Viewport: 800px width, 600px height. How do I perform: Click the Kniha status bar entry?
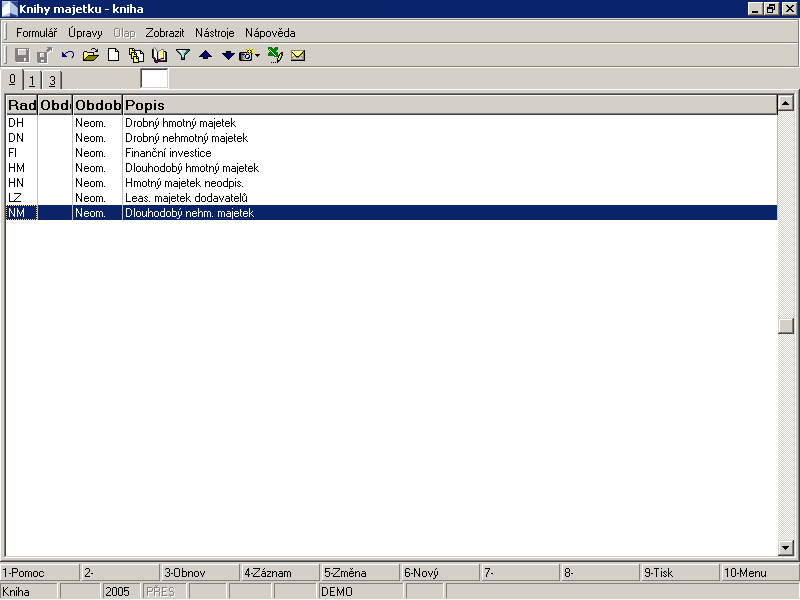coord(29,591)
